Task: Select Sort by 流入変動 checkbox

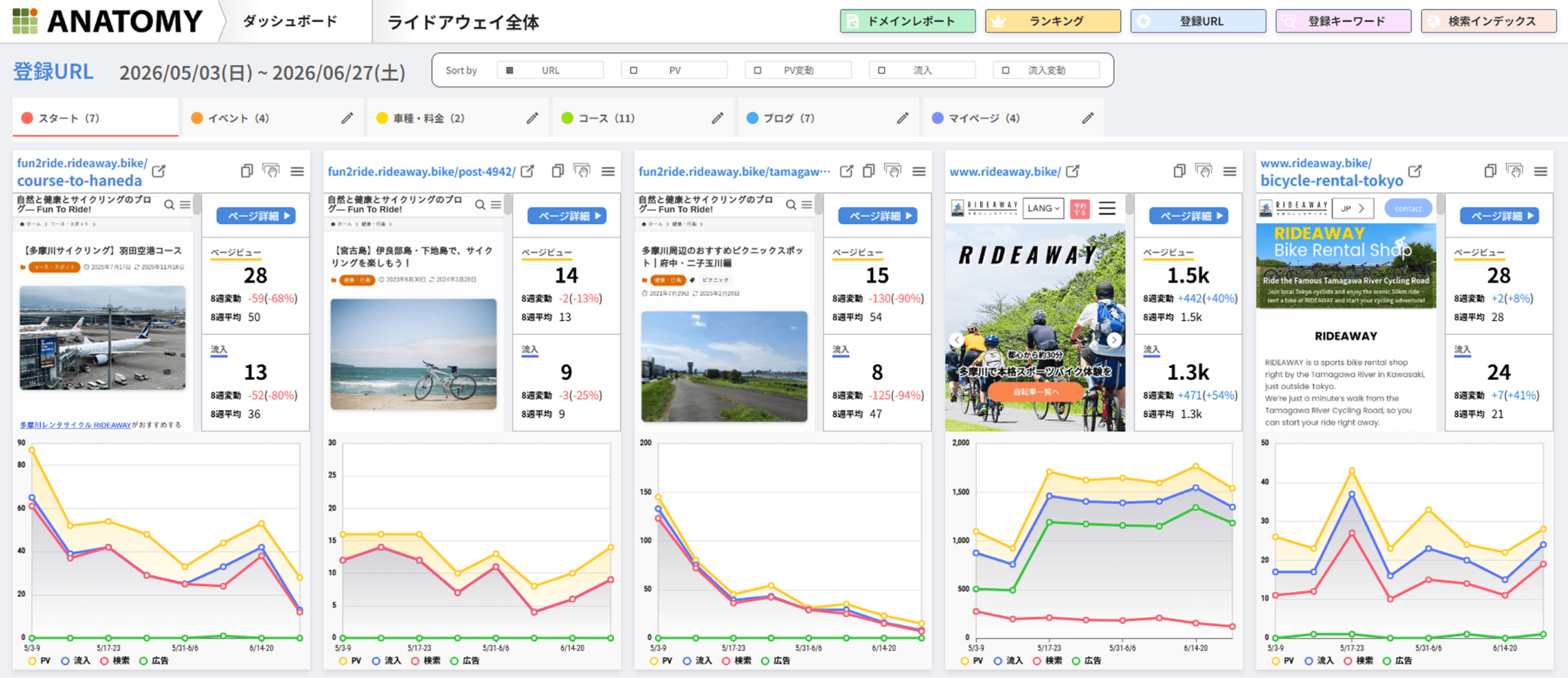Action: pyautogui.click(x=1006, y=70)
